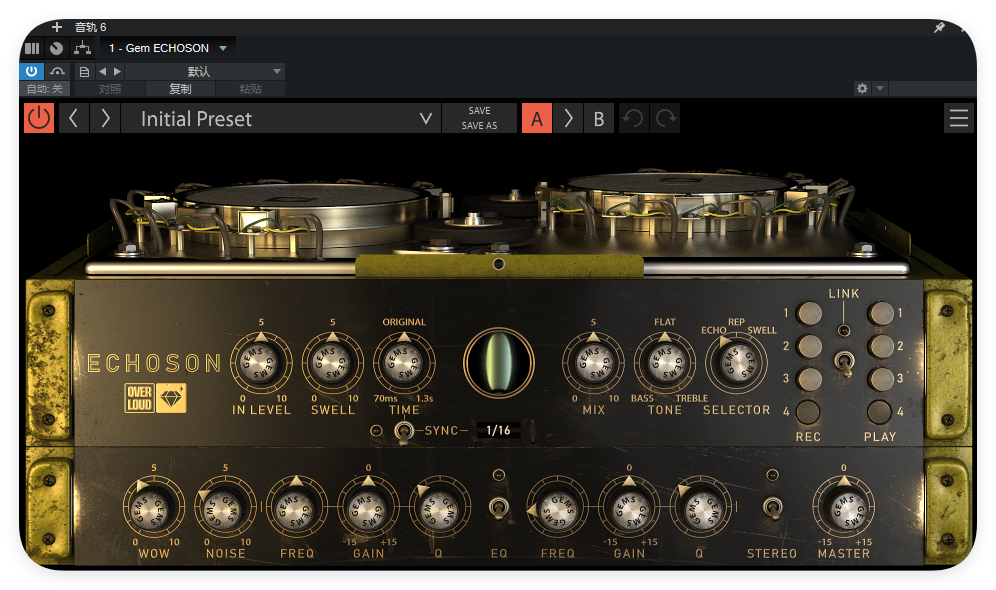Viewport: 996px width, 590px height.
Task: Click the NOISE knob
Action: (x=225, y=508)
